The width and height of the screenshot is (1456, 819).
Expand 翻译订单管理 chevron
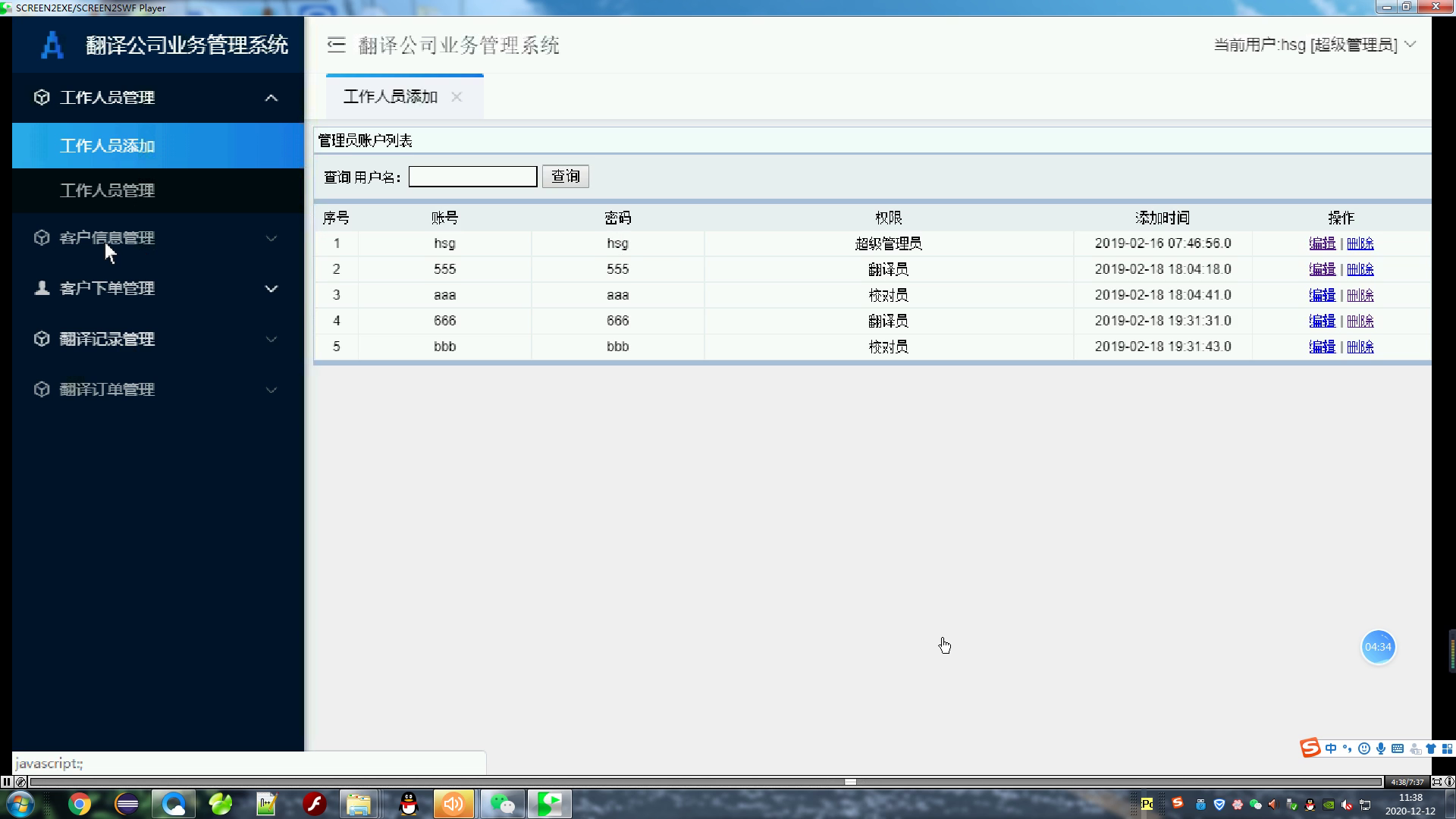[x=271, y=390]
